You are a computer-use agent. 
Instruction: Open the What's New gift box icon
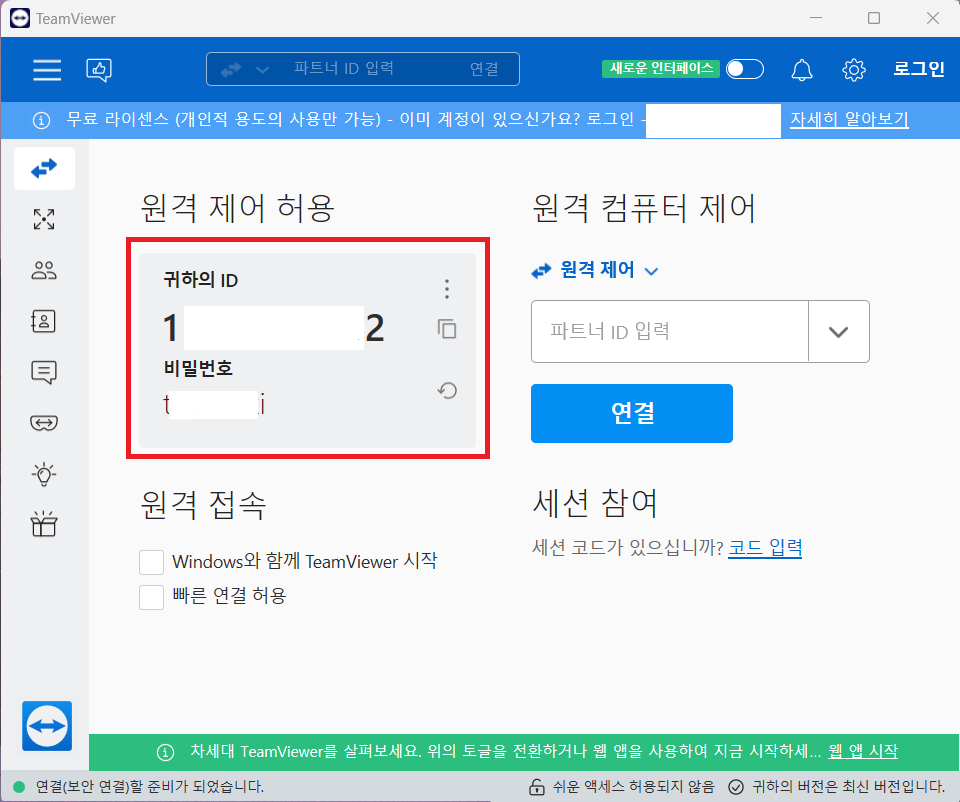tap(44, 524)
